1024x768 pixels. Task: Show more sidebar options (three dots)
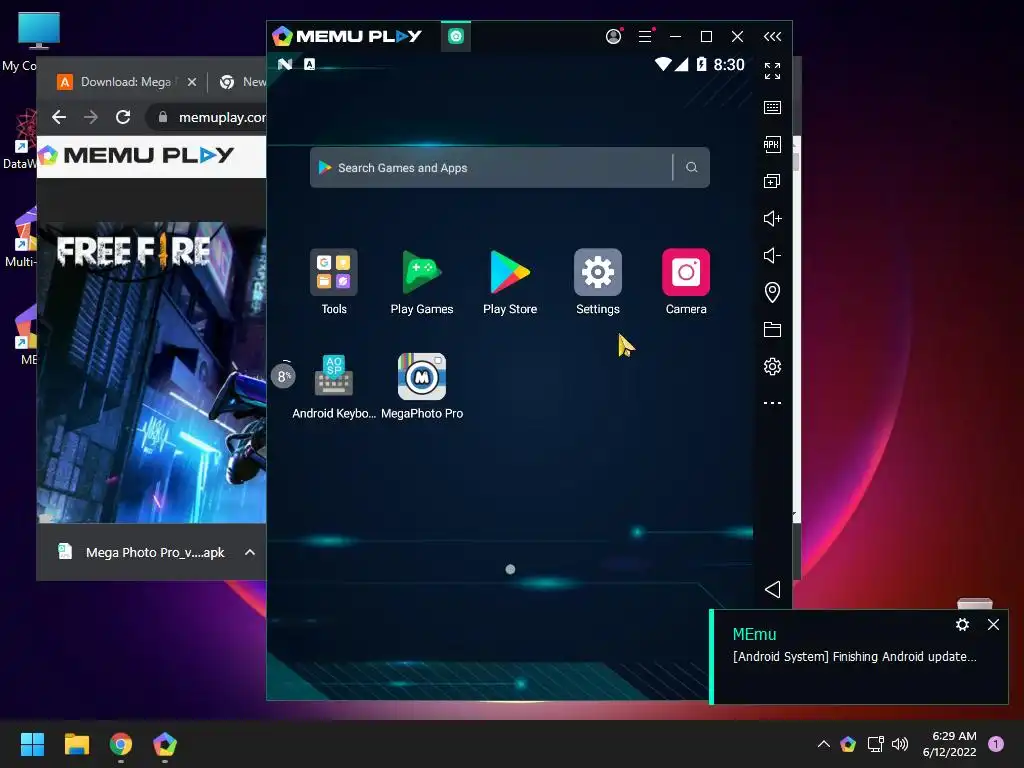[772, 403]
